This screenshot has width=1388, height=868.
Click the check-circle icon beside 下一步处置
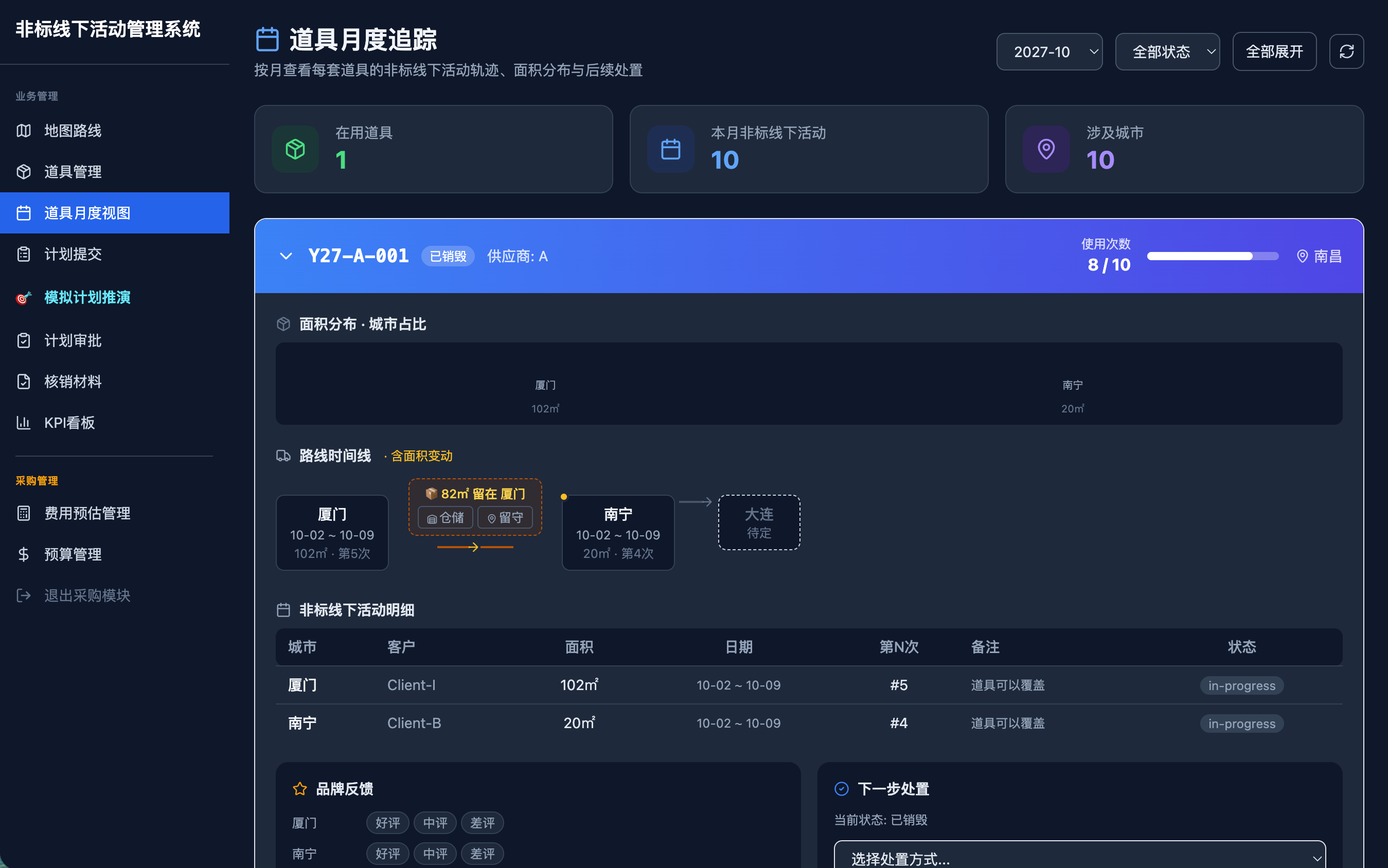pos(841,789)
